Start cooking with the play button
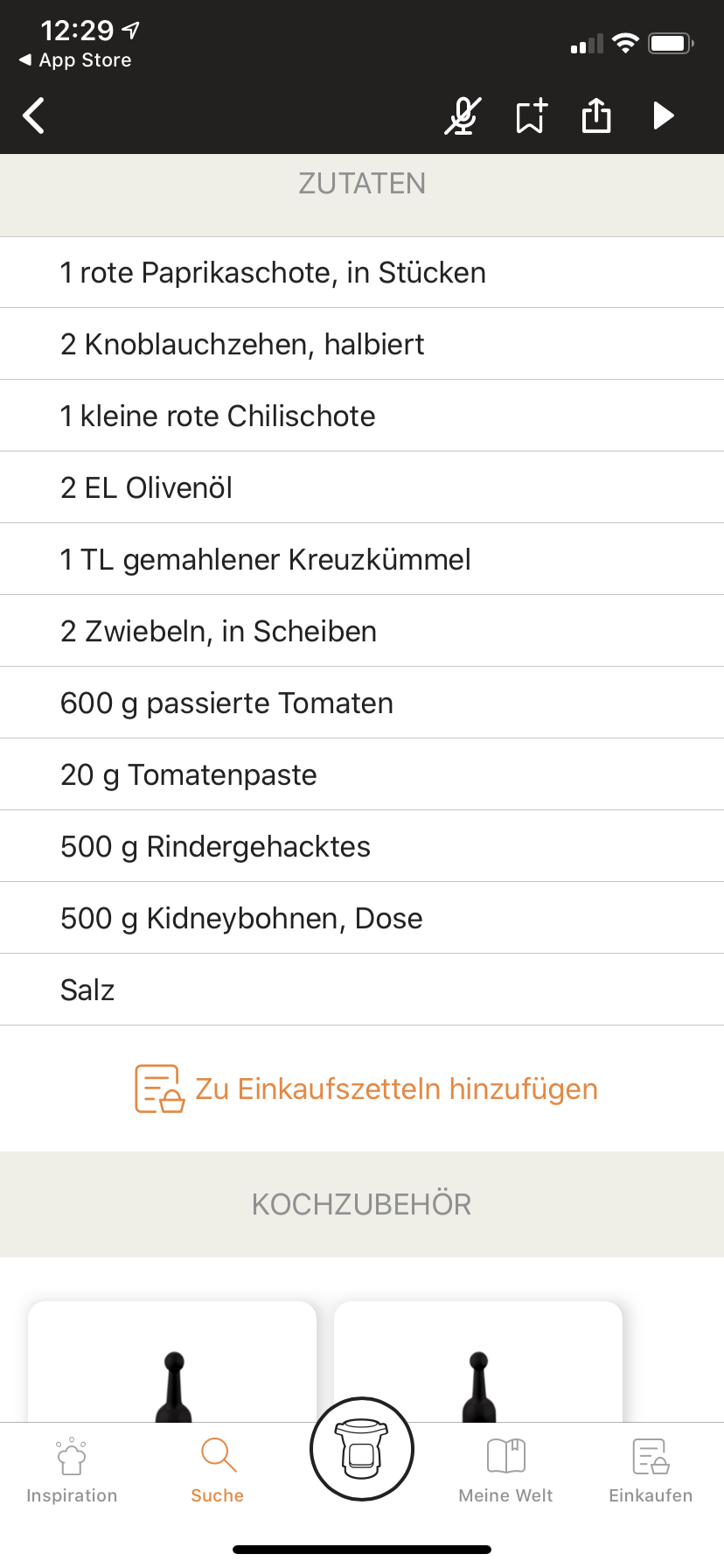 point(664,115)
